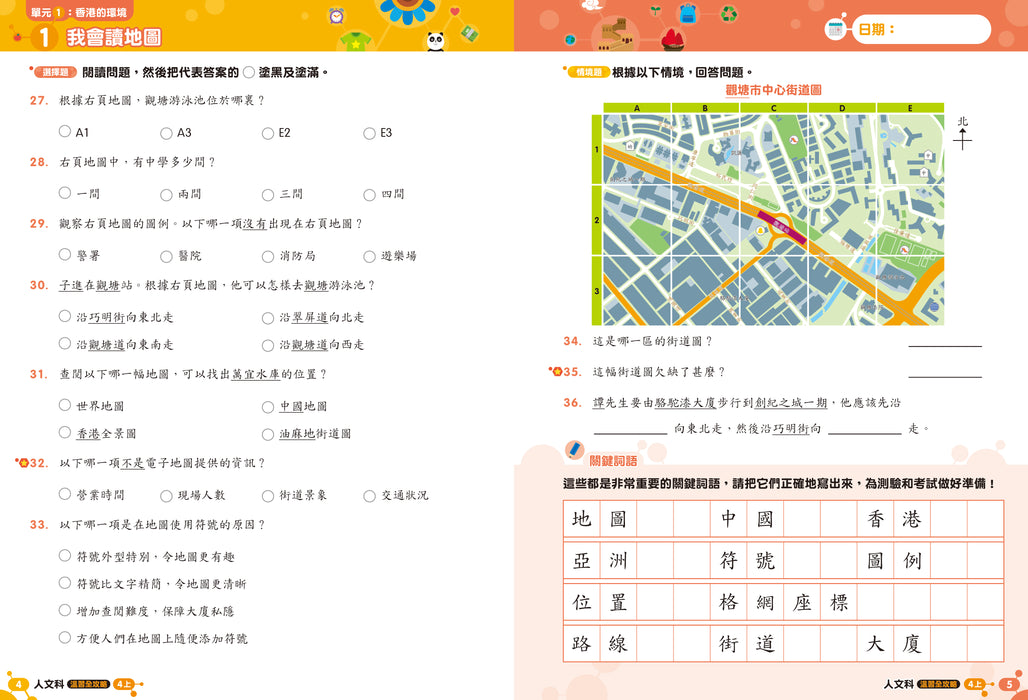Click the small heart icon
Image resolution: width=1028 pixels, height=700 pixels.
coord(455,11)
